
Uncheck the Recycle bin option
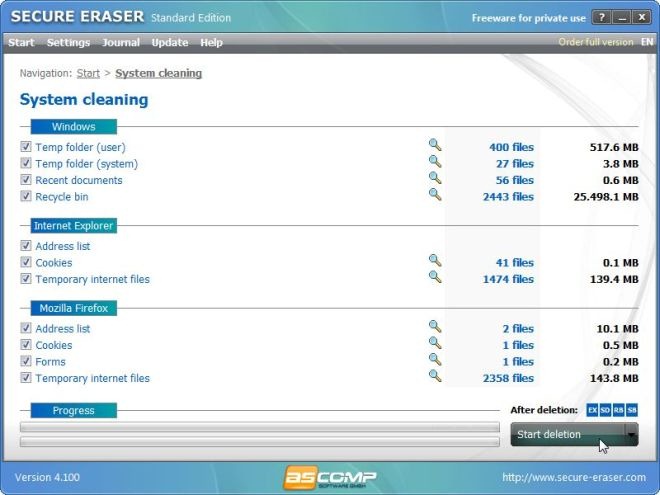click(x=26, y=196)
